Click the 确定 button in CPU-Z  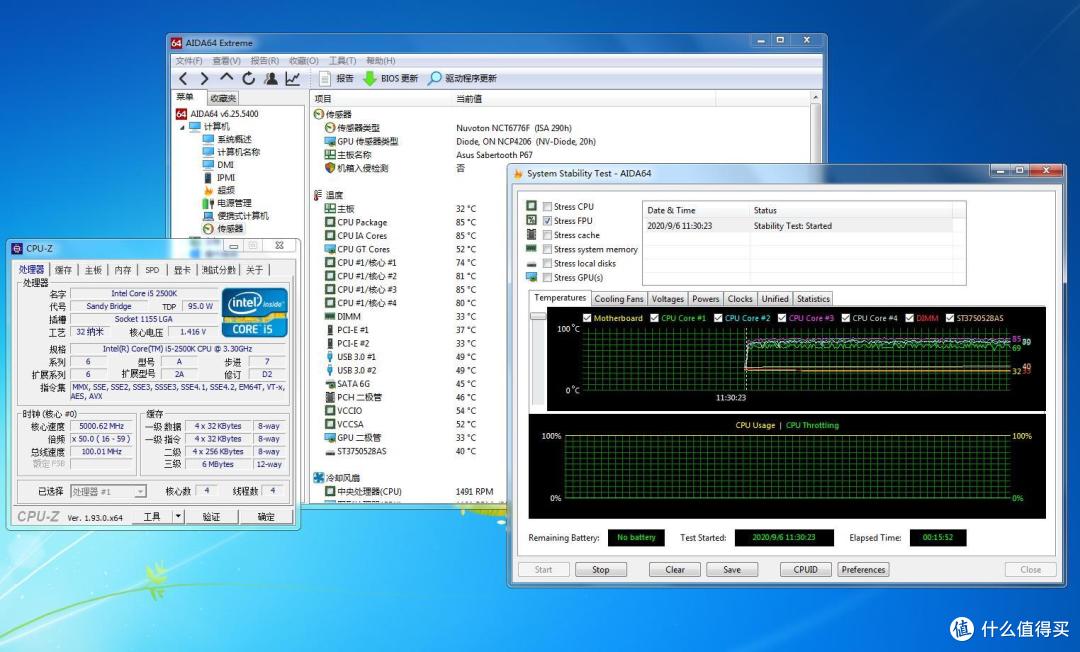266,516
